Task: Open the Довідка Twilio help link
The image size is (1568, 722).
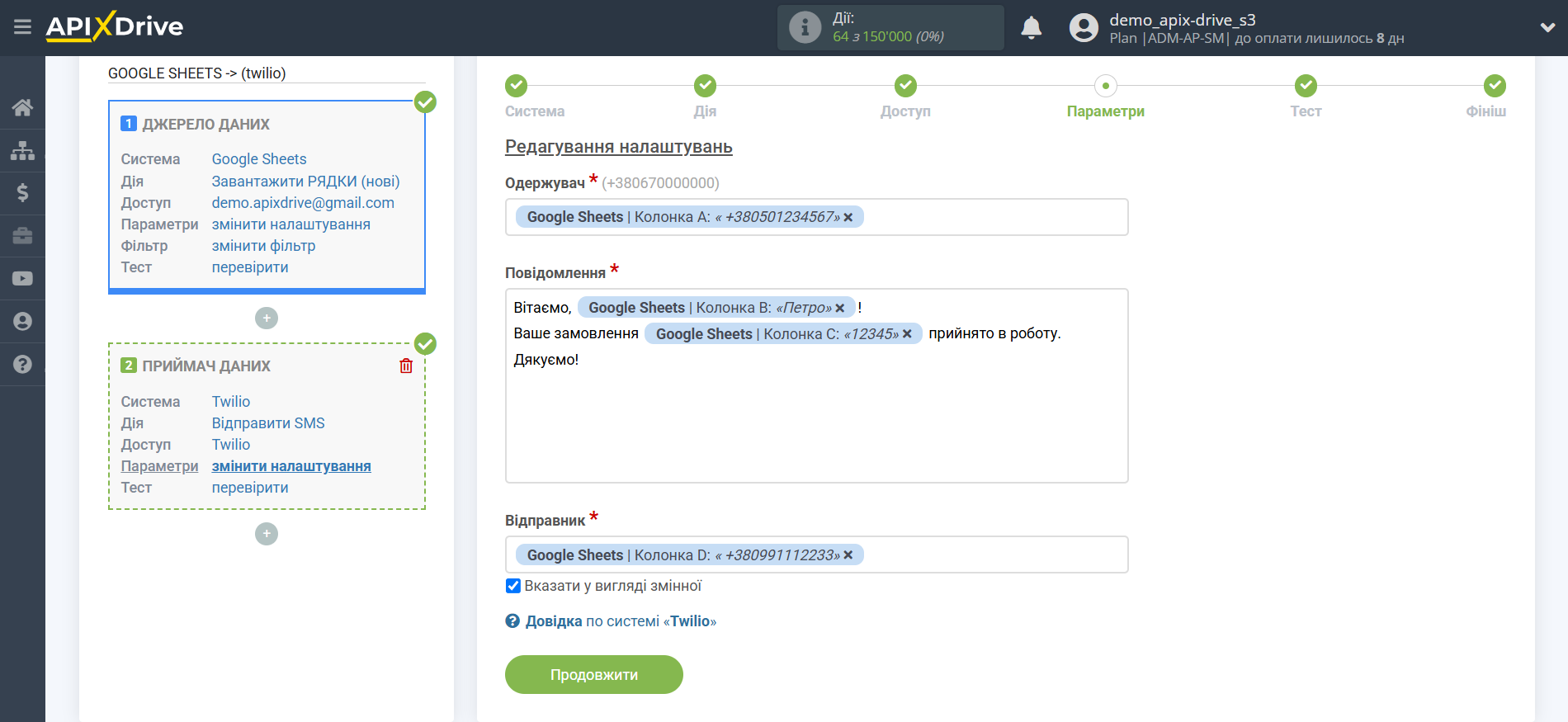Action: (x=621, y=621)
